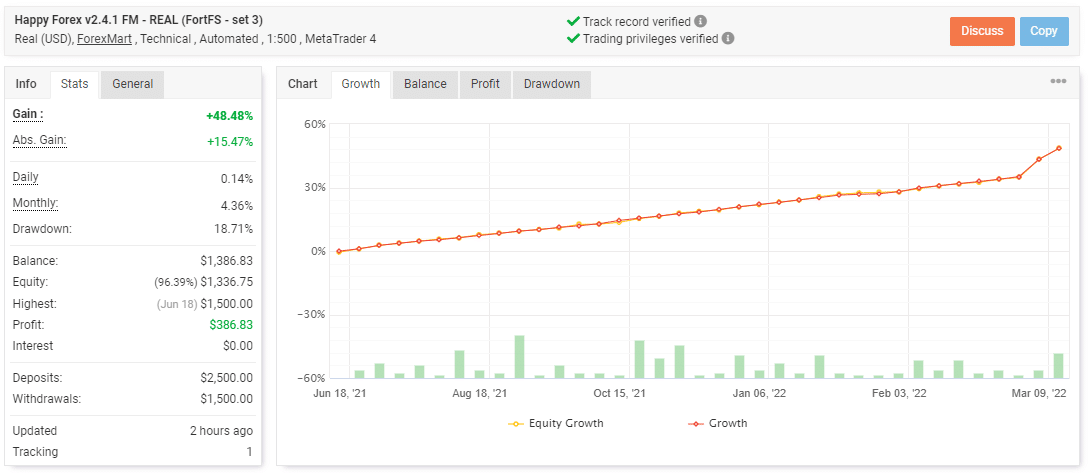1089x473 pixels.
Task: Click the $1,386.83 balance value
Action: [226, 261]
